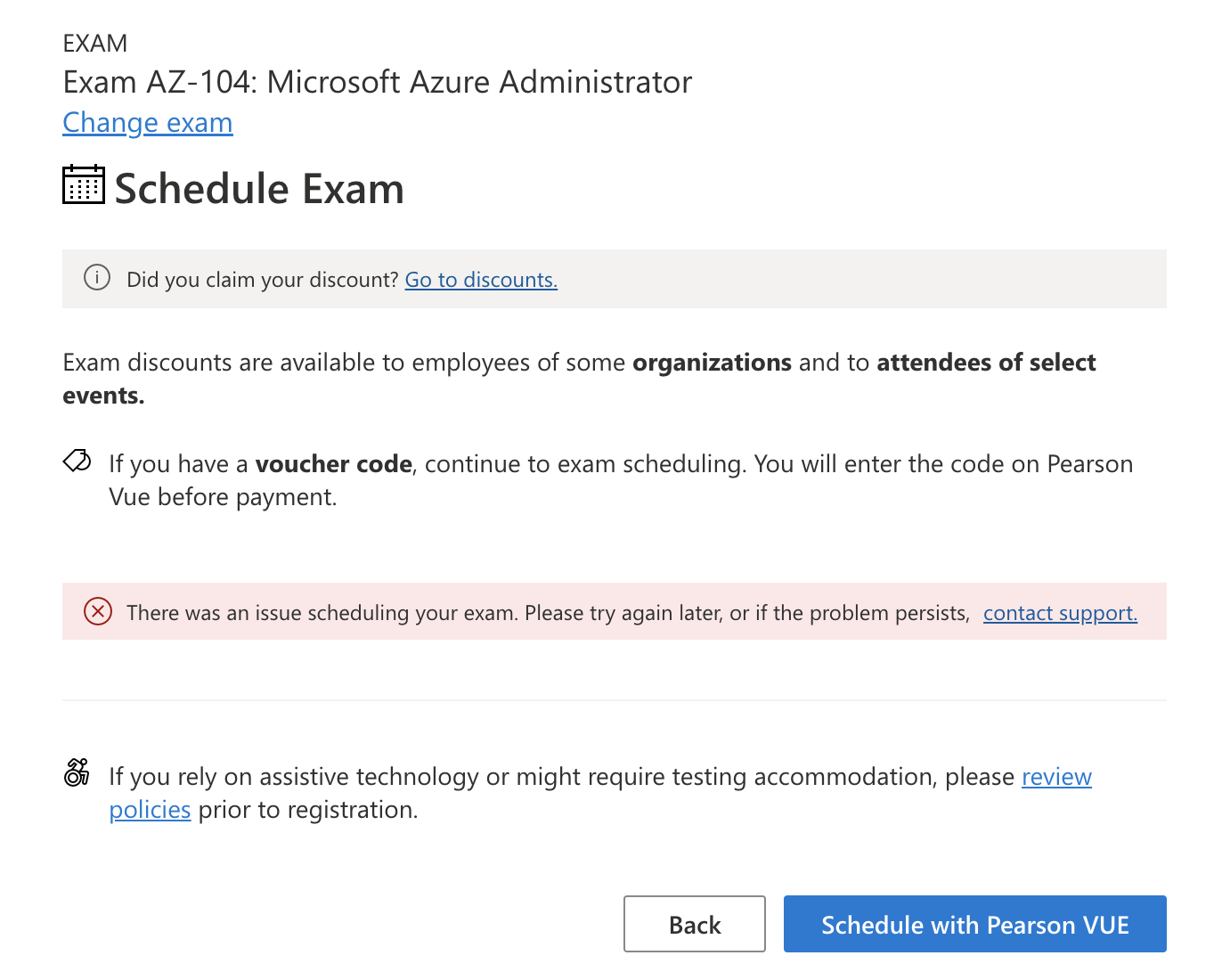
Task: Click the Schedule Exam heading
Action: click(259, 189)
